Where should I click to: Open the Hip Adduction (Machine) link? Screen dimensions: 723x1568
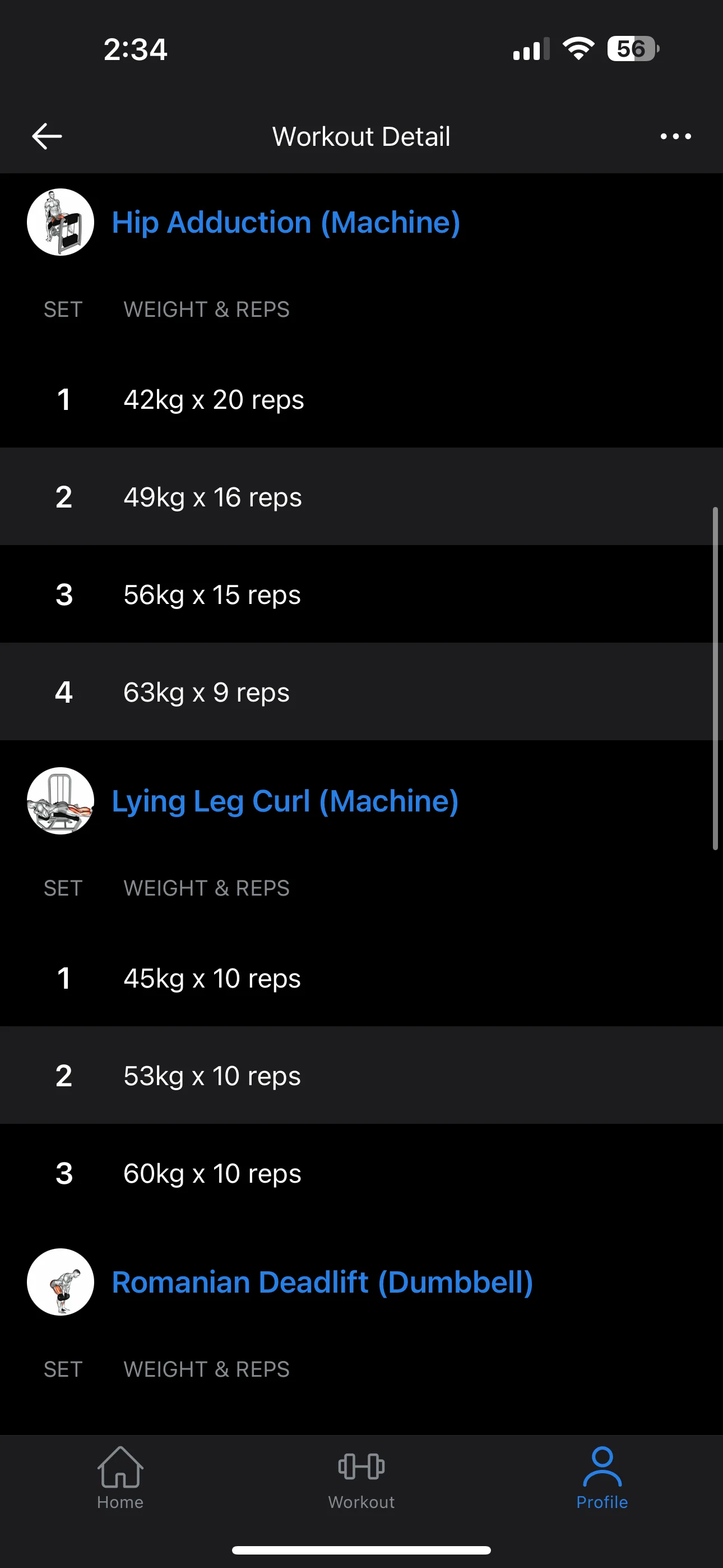click(286, 222)
